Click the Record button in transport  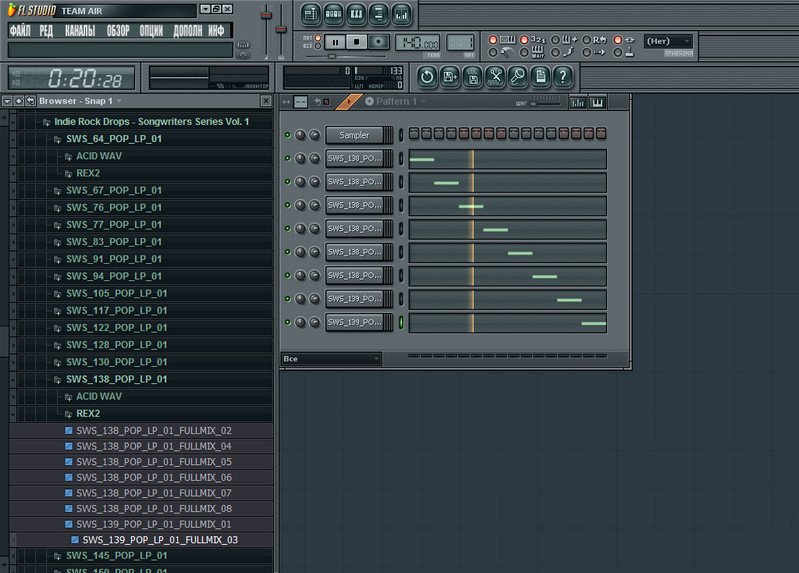click(379, 42)
